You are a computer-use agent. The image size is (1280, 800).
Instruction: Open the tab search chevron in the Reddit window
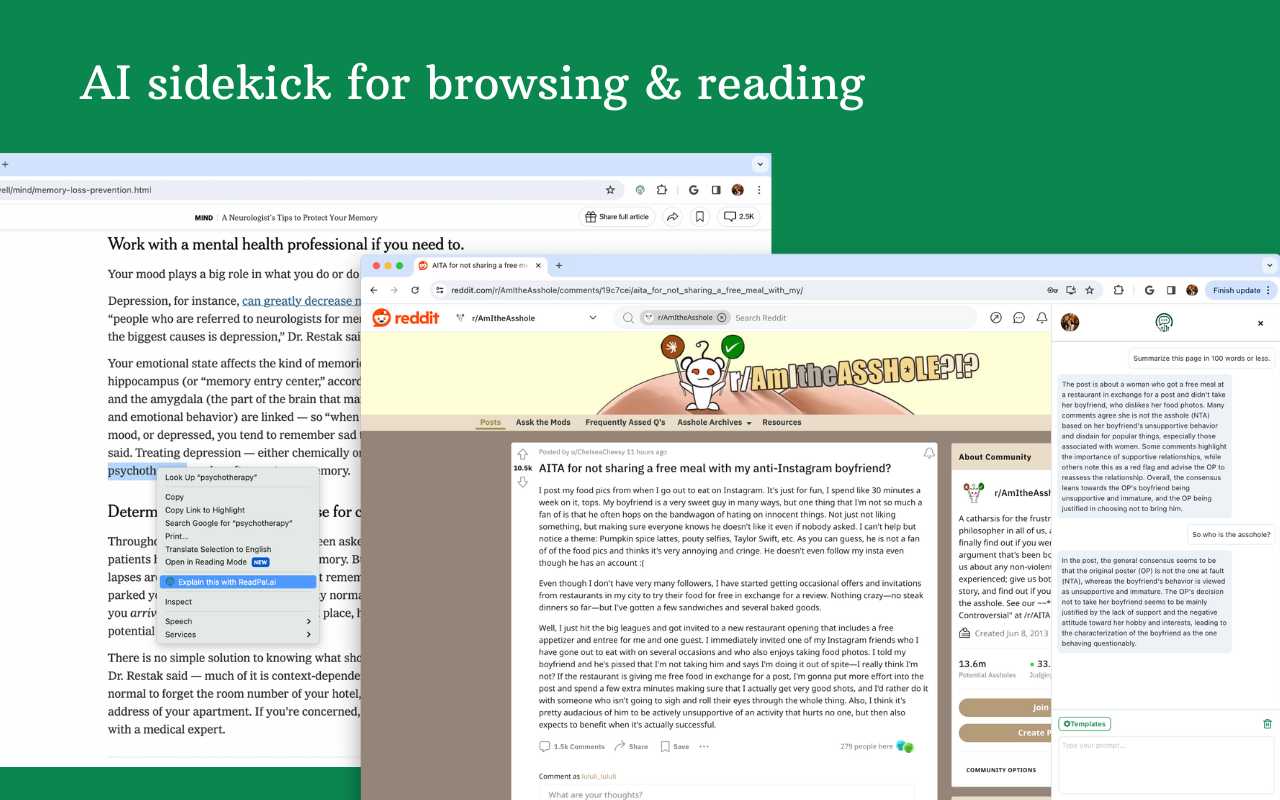1270,265
